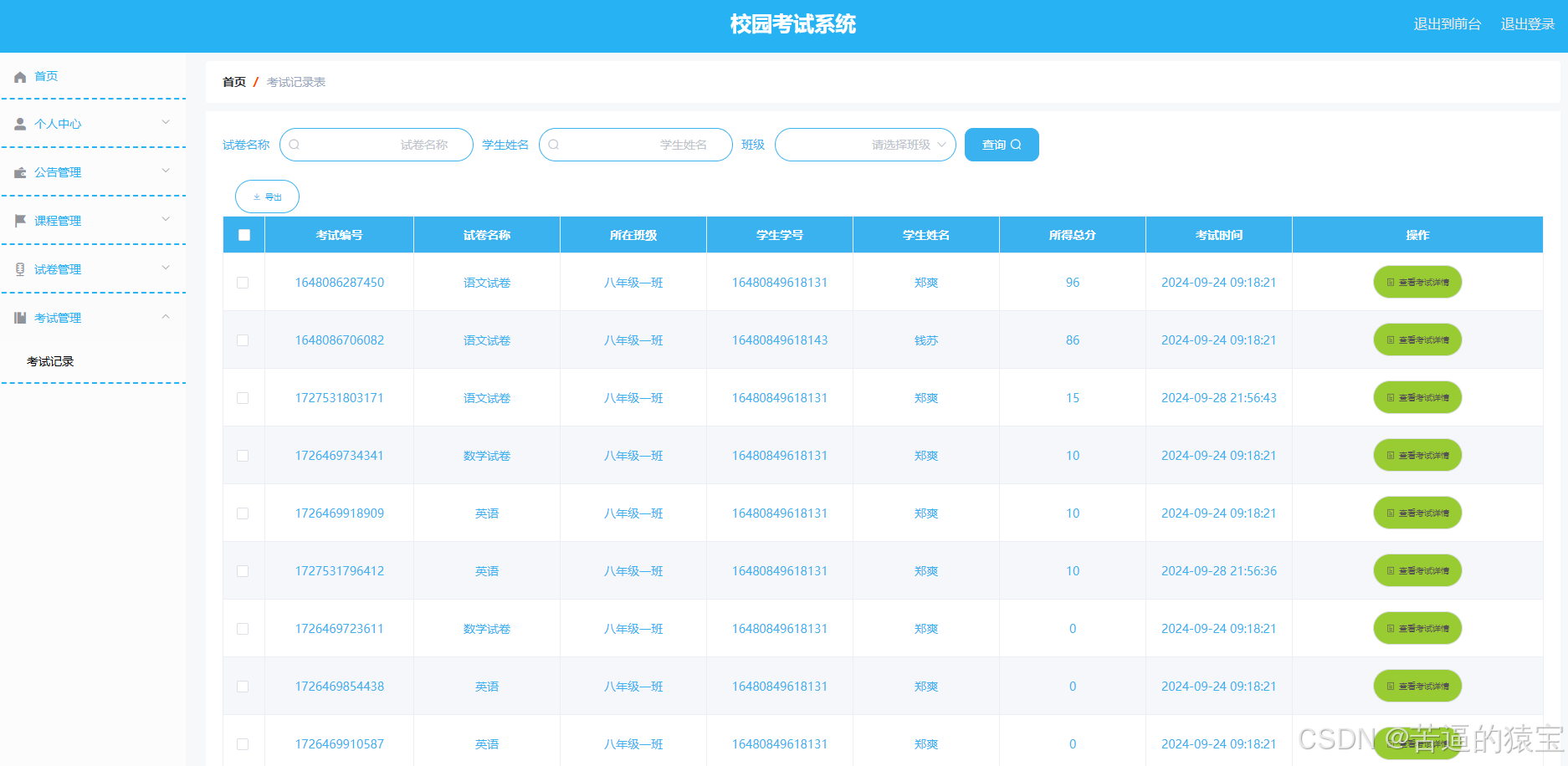Click the 查询 search button

coord(1002,145)
